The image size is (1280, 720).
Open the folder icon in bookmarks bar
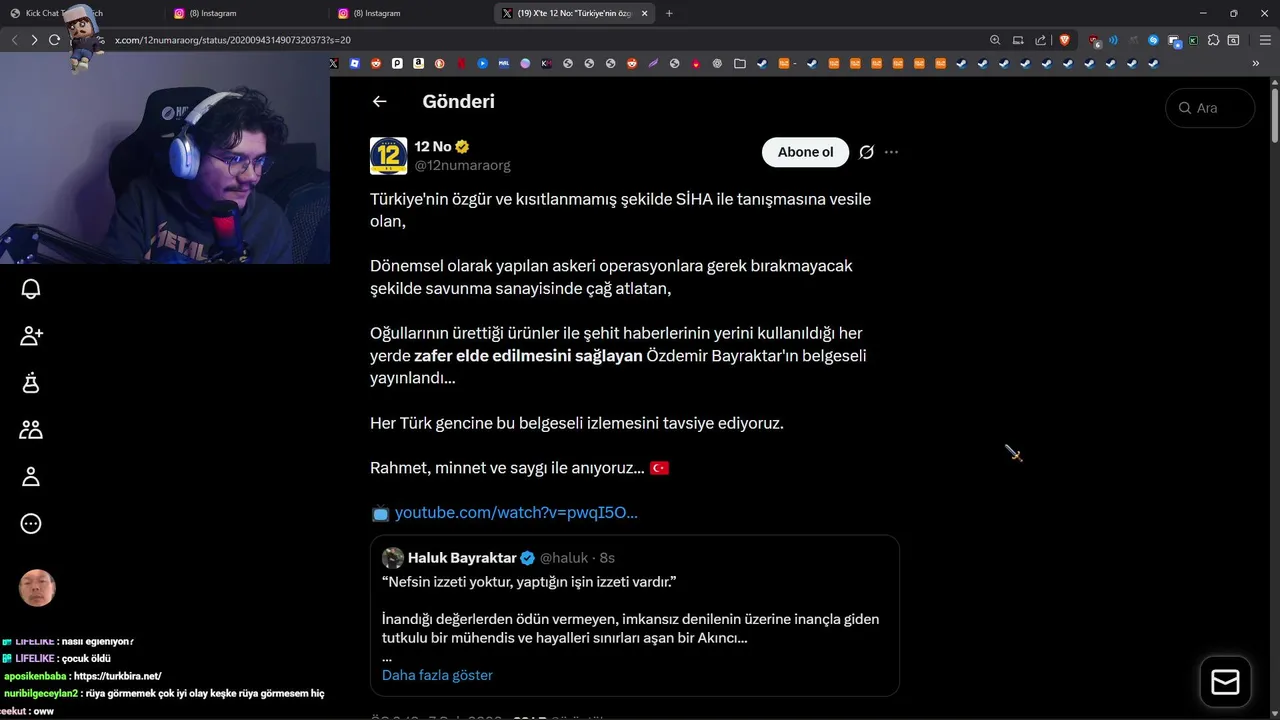740,63
